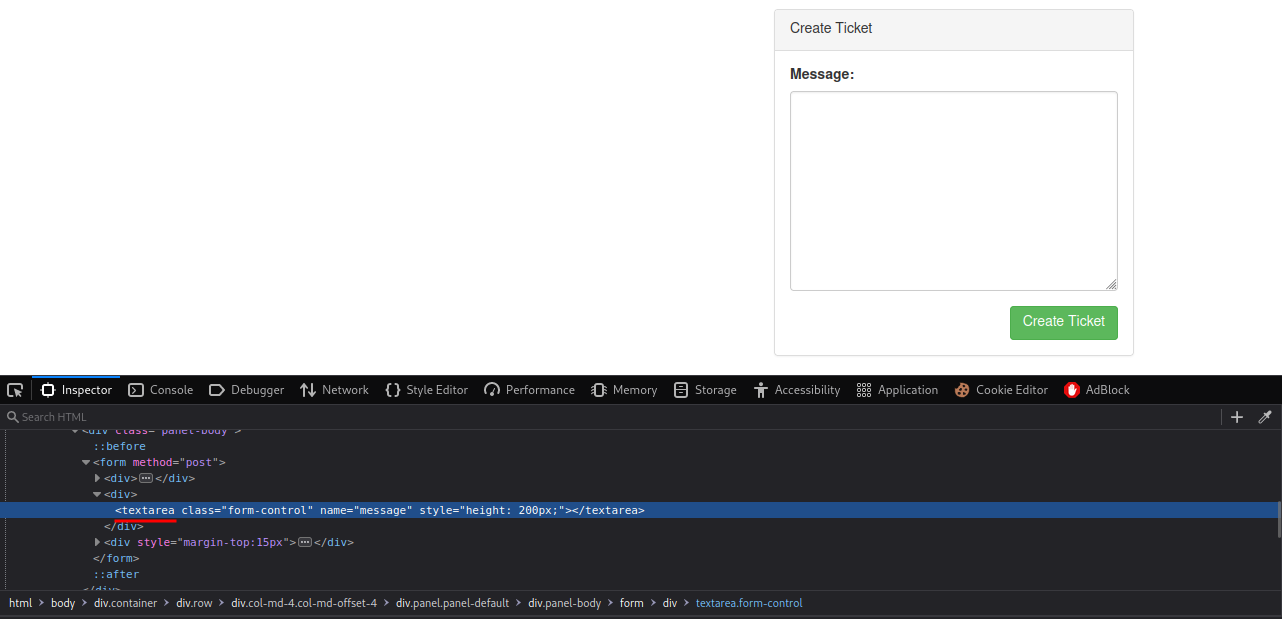The width and height of the screenshot is (1282, 619).
Task: Select form in the breadcrumb bar
Action: (x=631, y=603)
